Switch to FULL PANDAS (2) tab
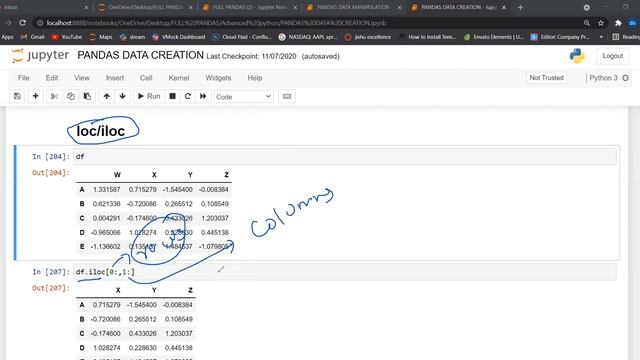 pyautogui.click(x=249, y=7)
